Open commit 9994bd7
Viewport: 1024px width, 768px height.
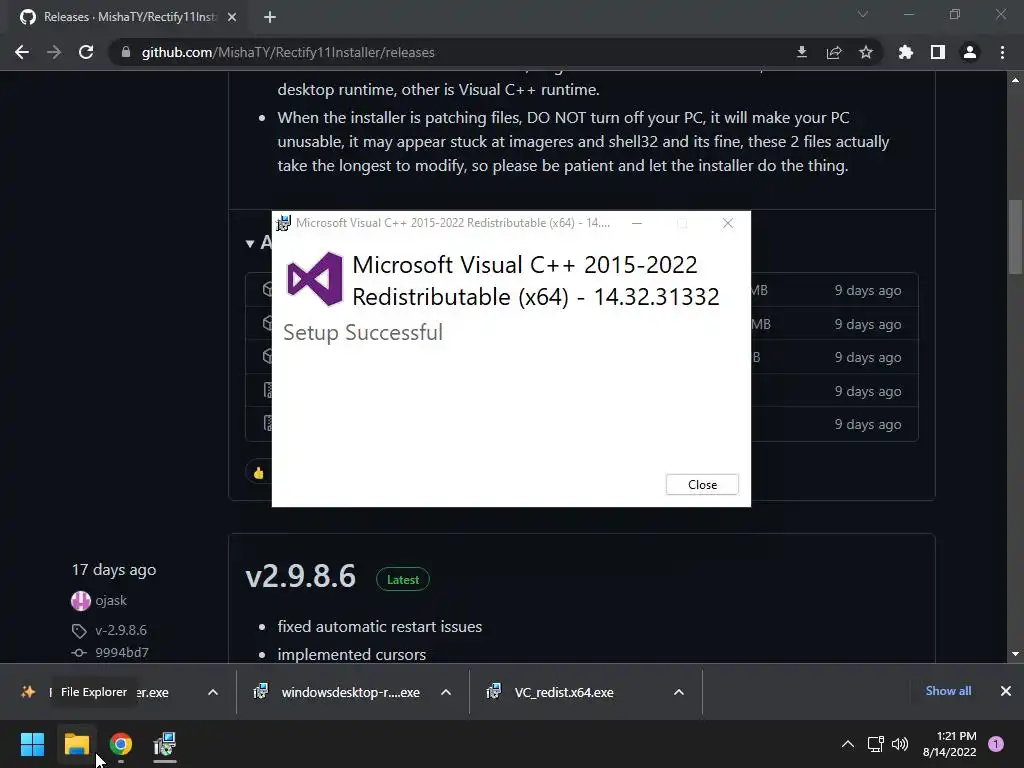[121, 652]
